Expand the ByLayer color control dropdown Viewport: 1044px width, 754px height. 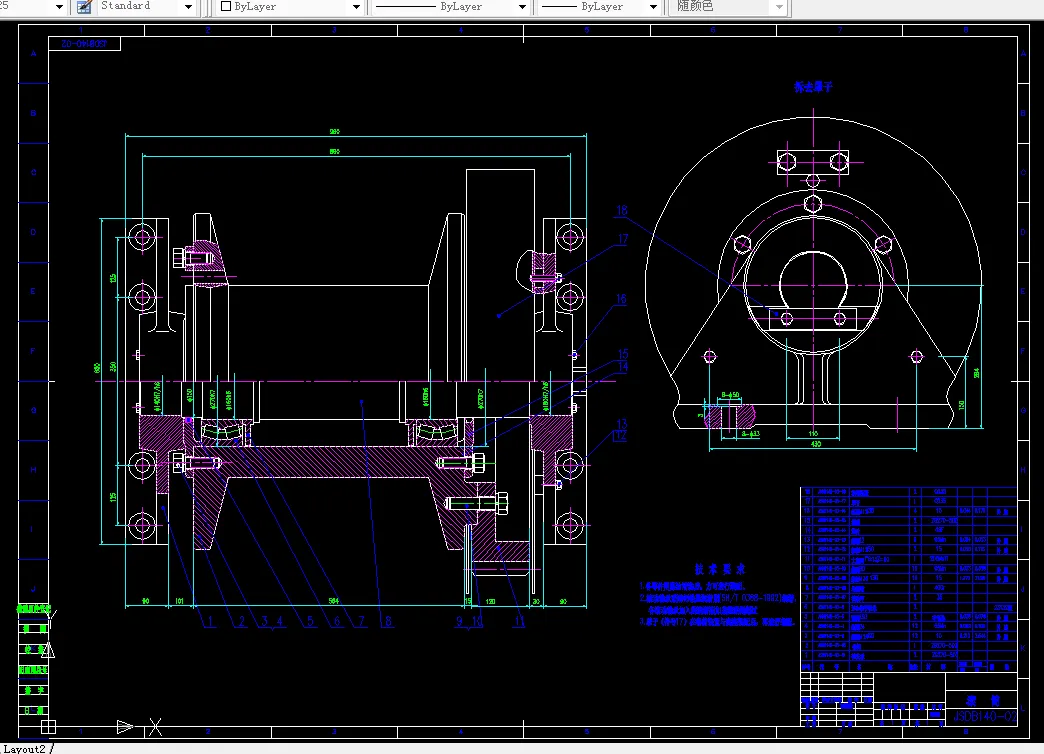[x=290, y=7]
